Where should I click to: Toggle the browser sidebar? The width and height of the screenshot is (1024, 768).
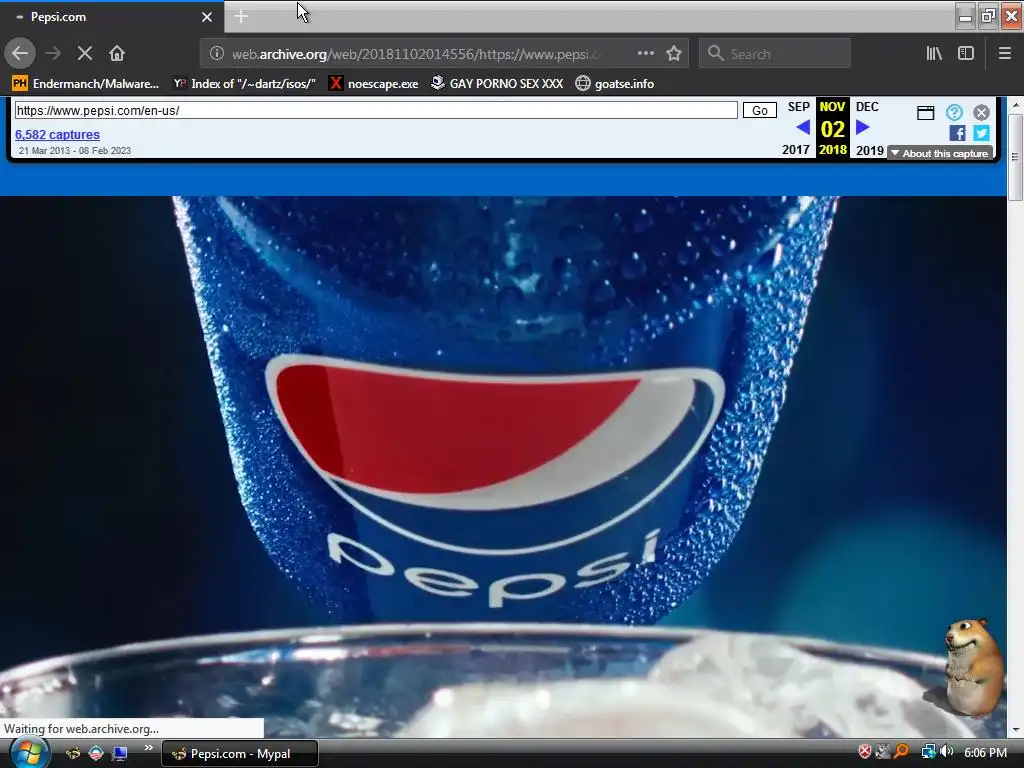966,54
